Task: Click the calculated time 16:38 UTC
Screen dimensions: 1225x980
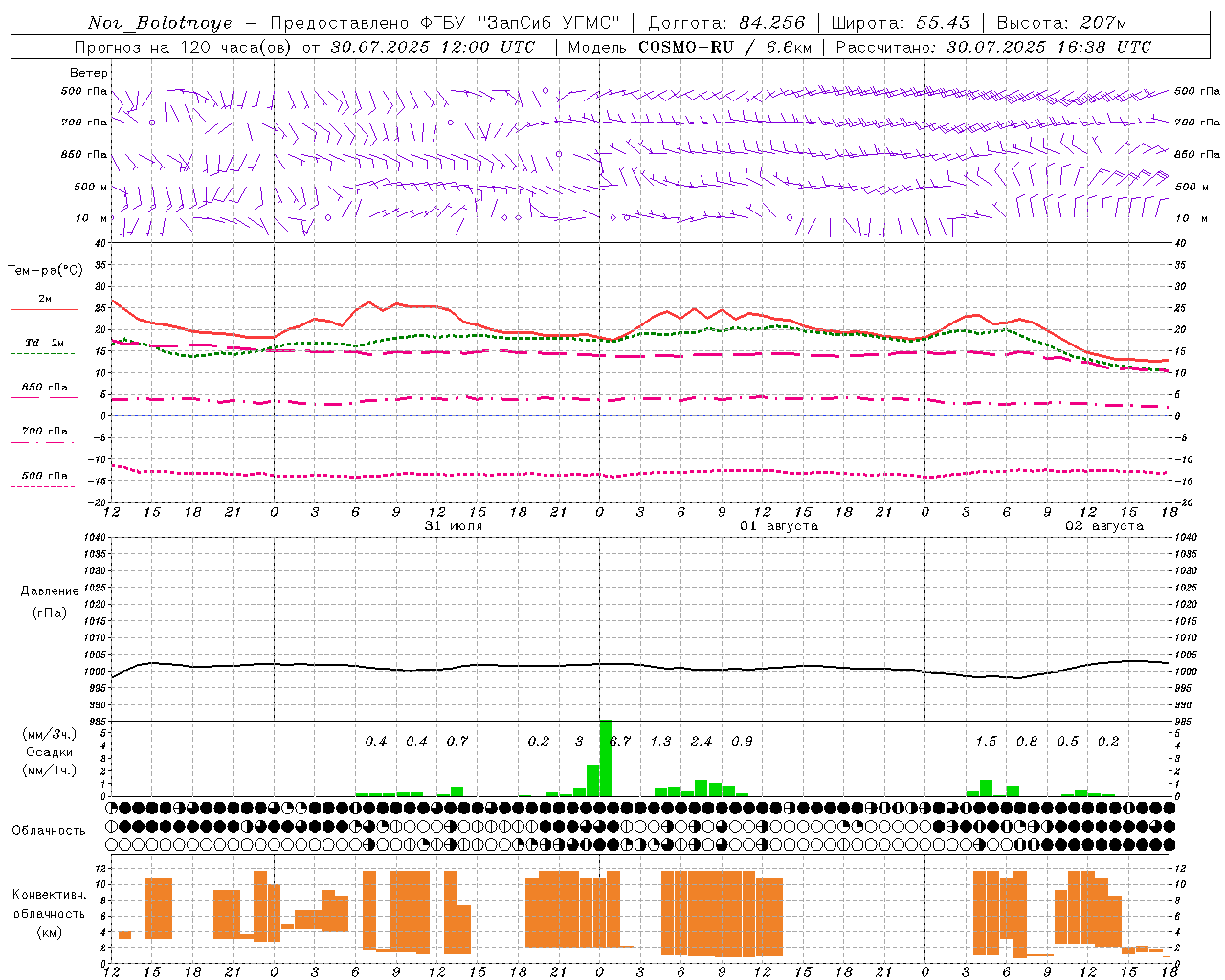Action: pyautogui.click(x=1103, y=47)
